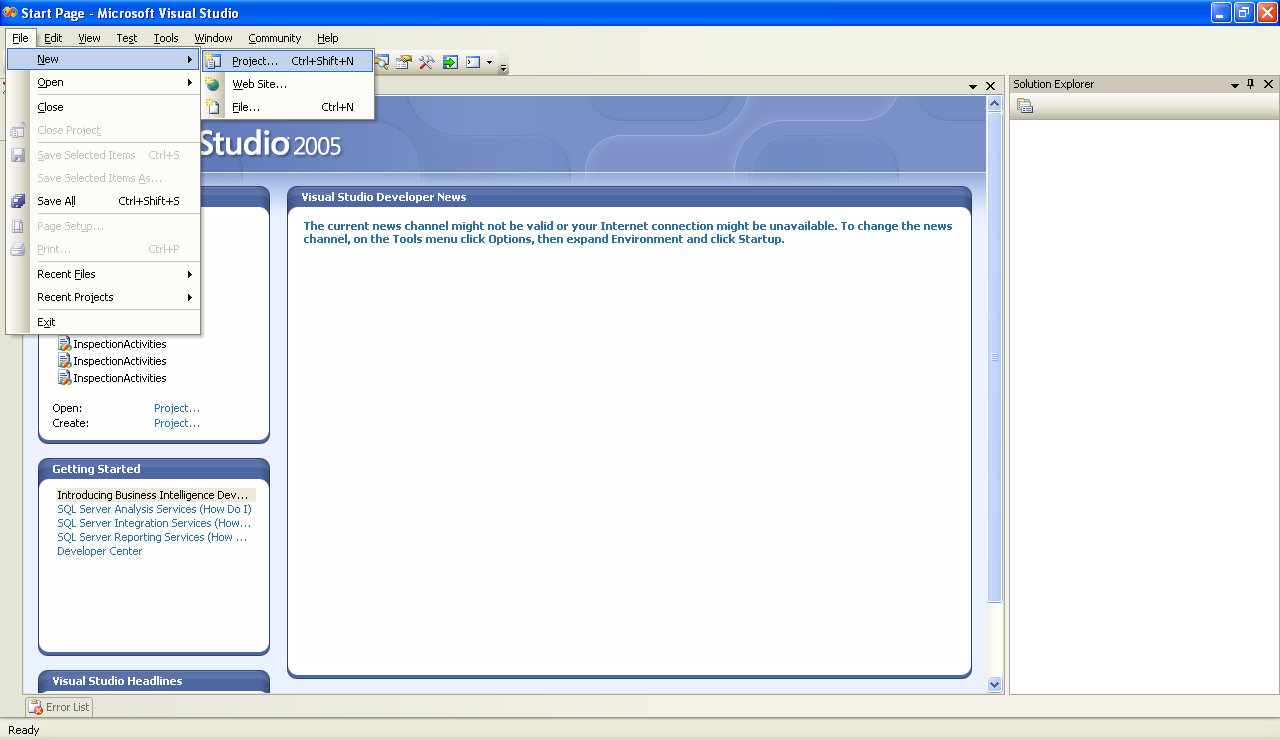The width and height of the screenshot is (1280, 740).
Task: Open Introducing Business Intelligence Dev... link
Action: click(x=153, y=495)
